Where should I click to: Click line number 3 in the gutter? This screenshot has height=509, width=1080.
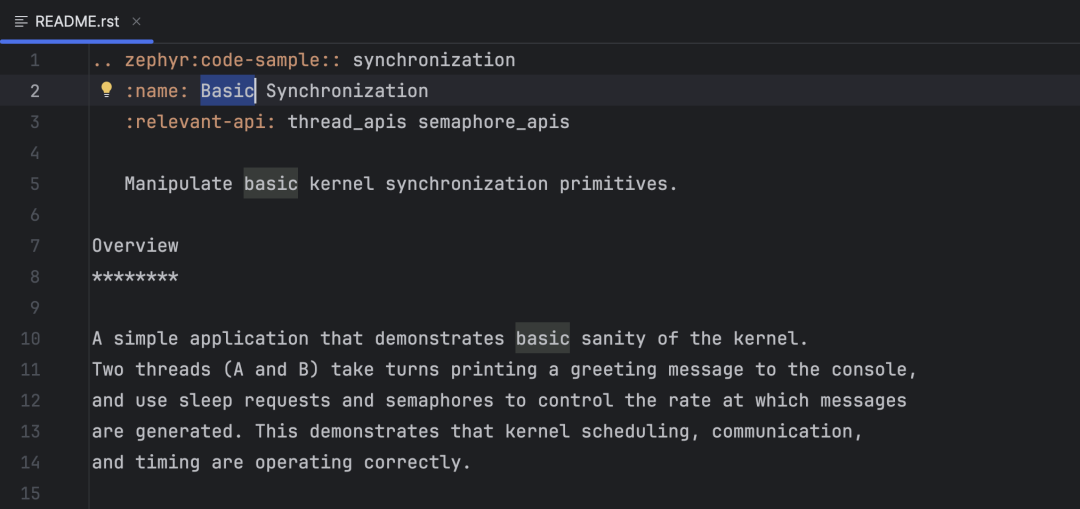pos(34,122)
